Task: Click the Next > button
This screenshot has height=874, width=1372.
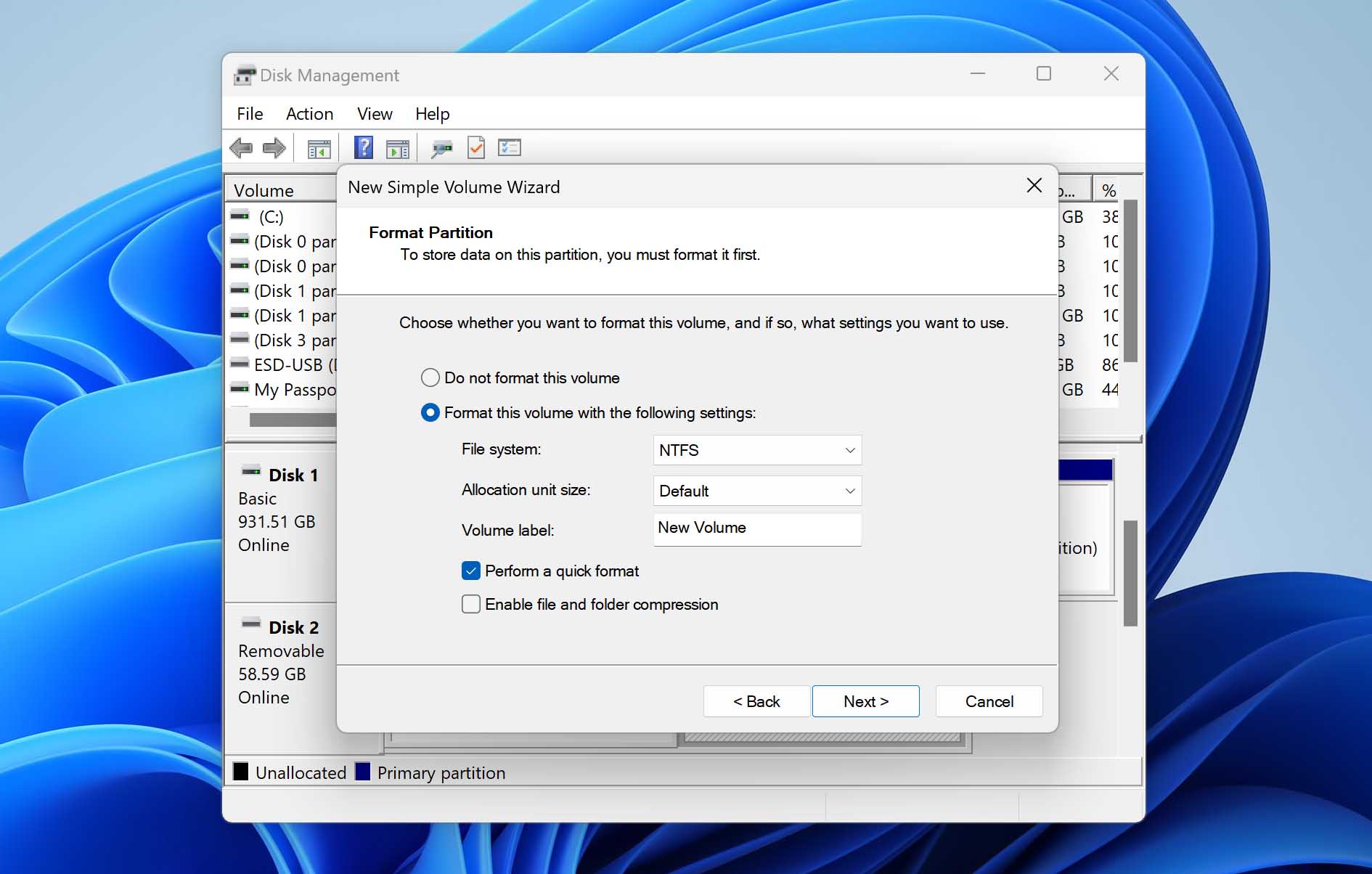Action: pos(865,701)
